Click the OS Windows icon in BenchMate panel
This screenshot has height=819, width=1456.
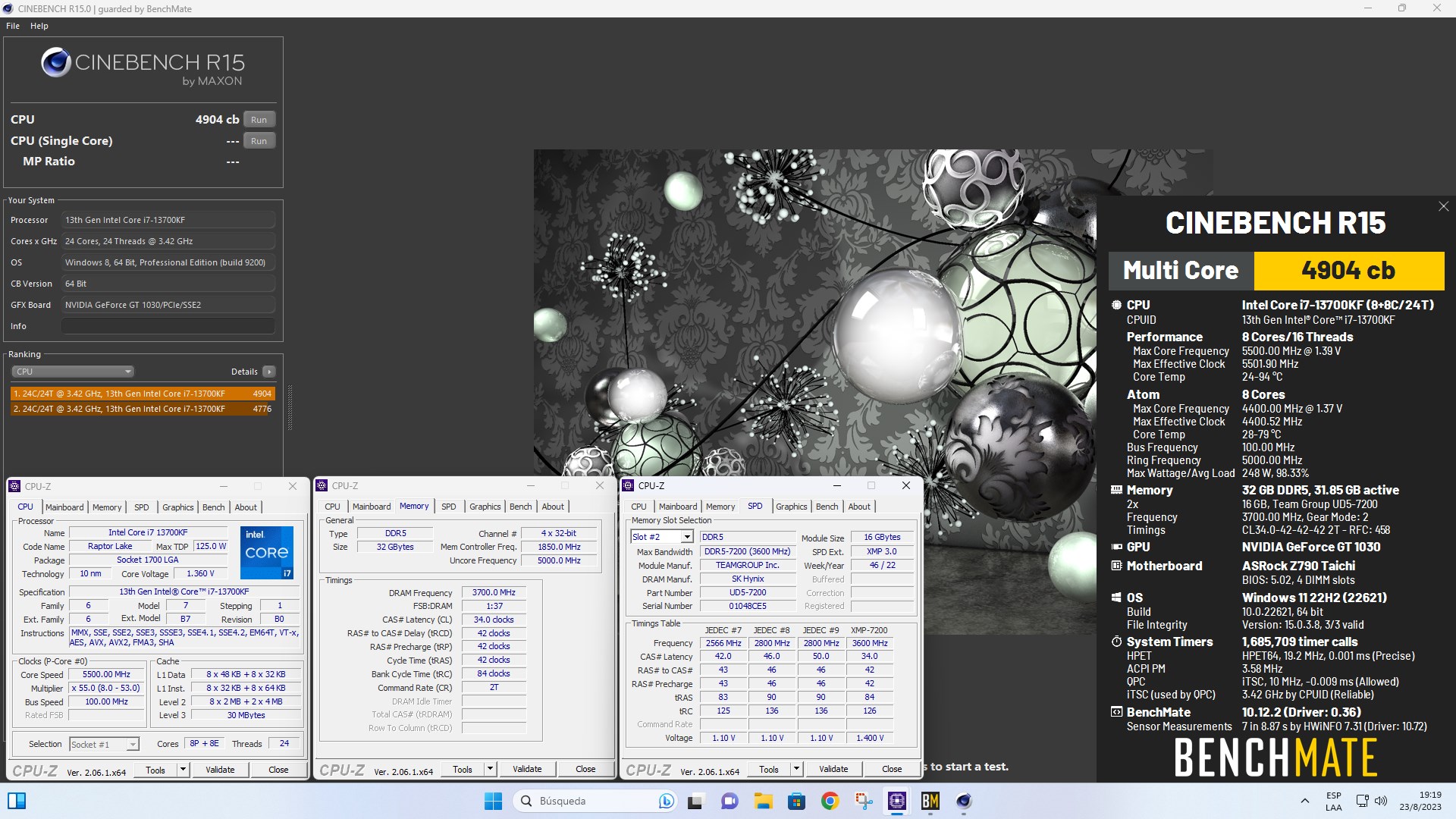1116,598
